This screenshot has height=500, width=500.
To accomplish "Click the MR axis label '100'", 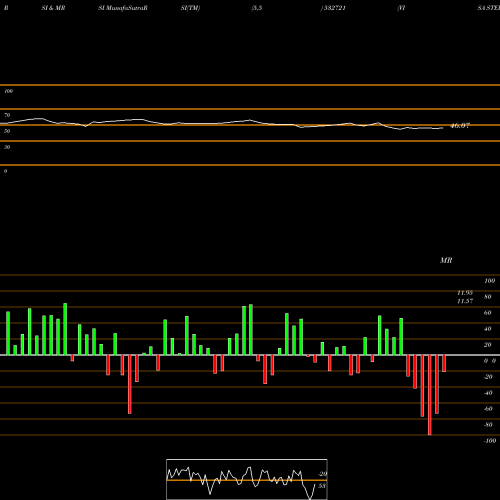I will [x=489, y=281].
